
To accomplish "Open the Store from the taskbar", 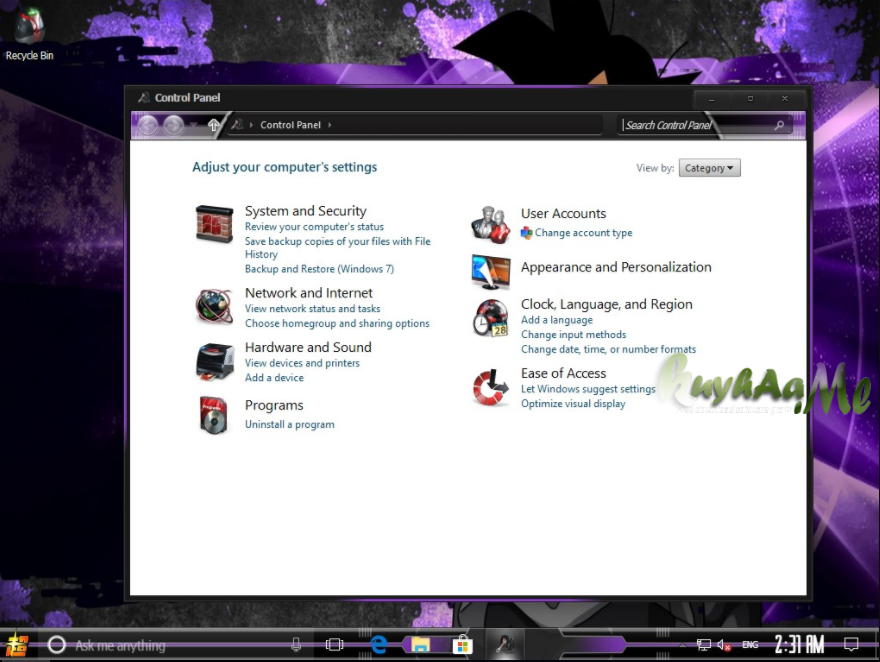I will (x=462, y=645).
